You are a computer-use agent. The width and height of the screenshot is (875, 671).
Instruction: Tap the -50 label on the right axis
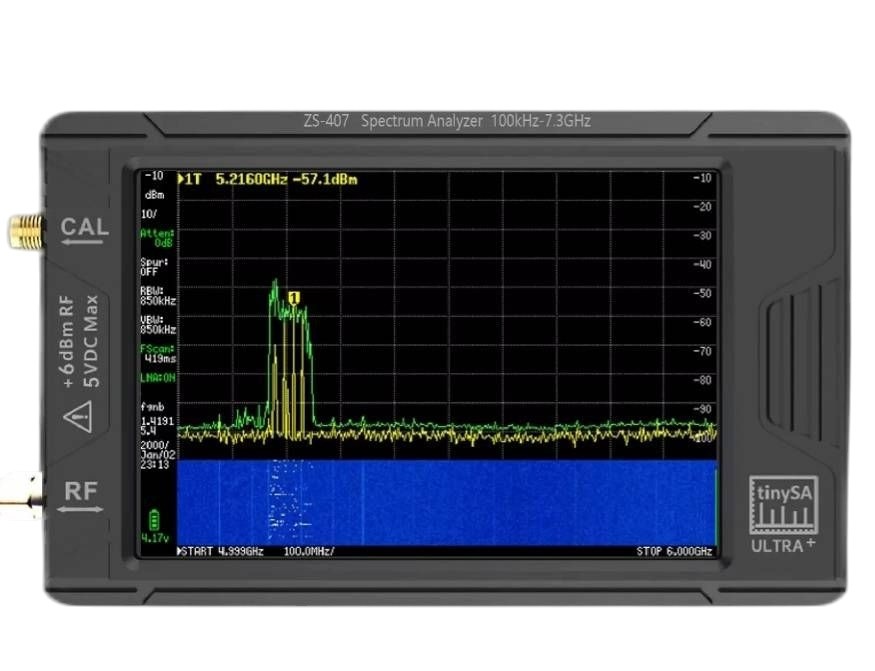(x=703, y=294)
